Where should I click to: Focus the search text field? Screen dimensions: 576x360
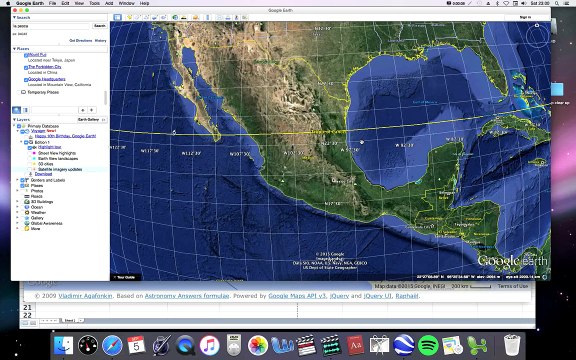[51, 26]
